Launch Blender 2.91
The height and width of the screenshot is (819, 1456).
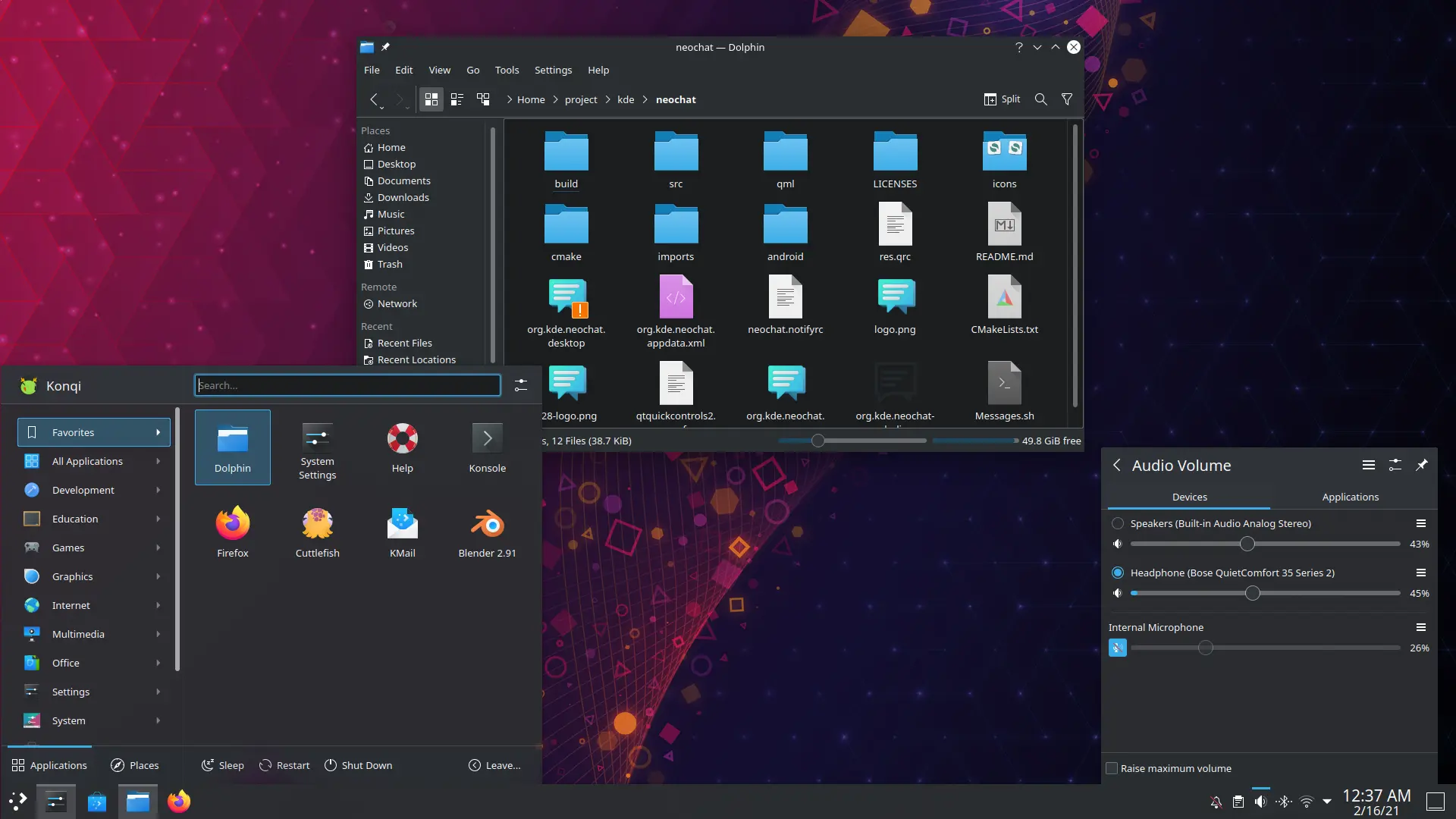pos(487,531)
